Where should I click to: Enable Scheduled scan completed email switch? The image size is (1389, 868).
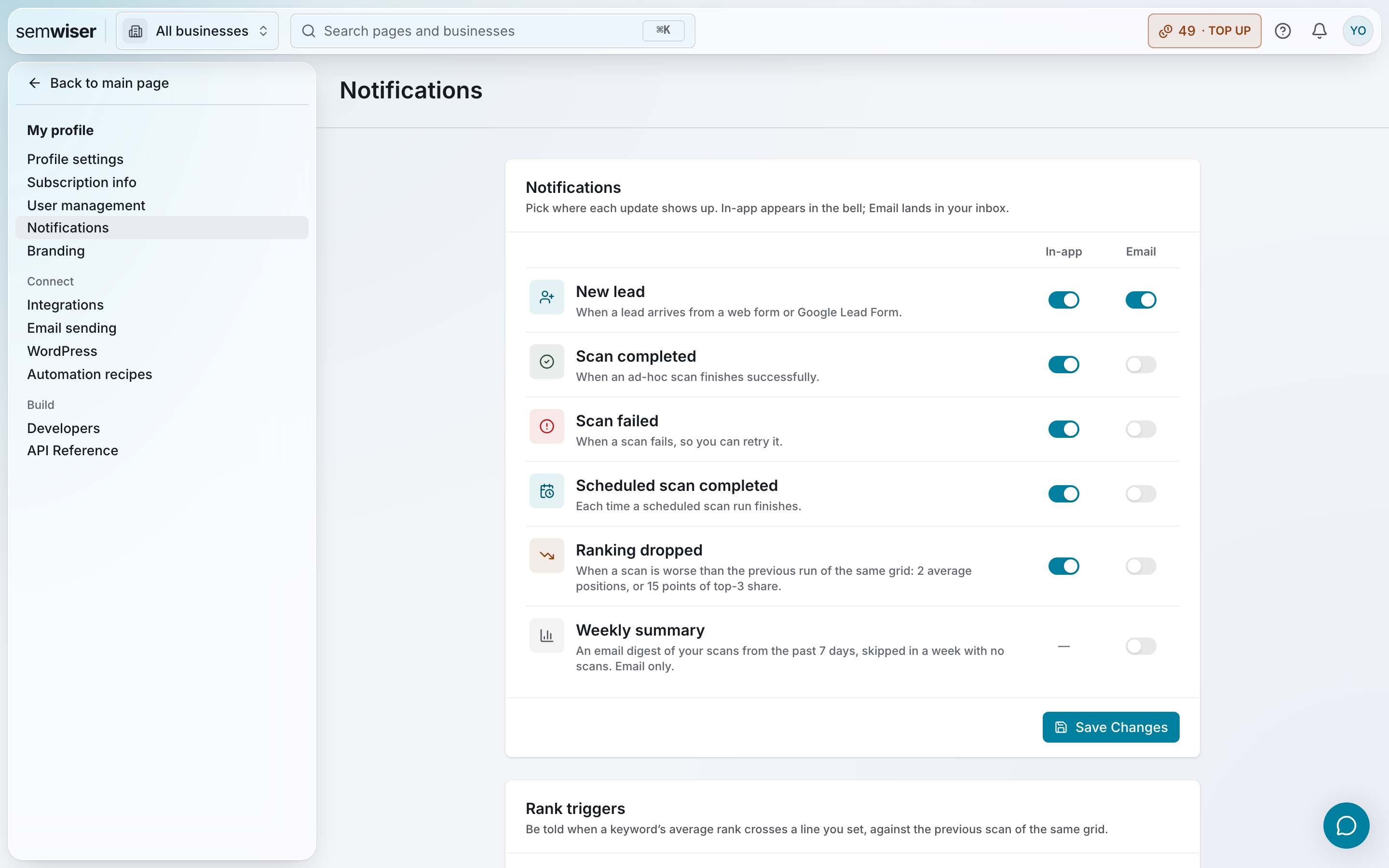coord(1141,494)
